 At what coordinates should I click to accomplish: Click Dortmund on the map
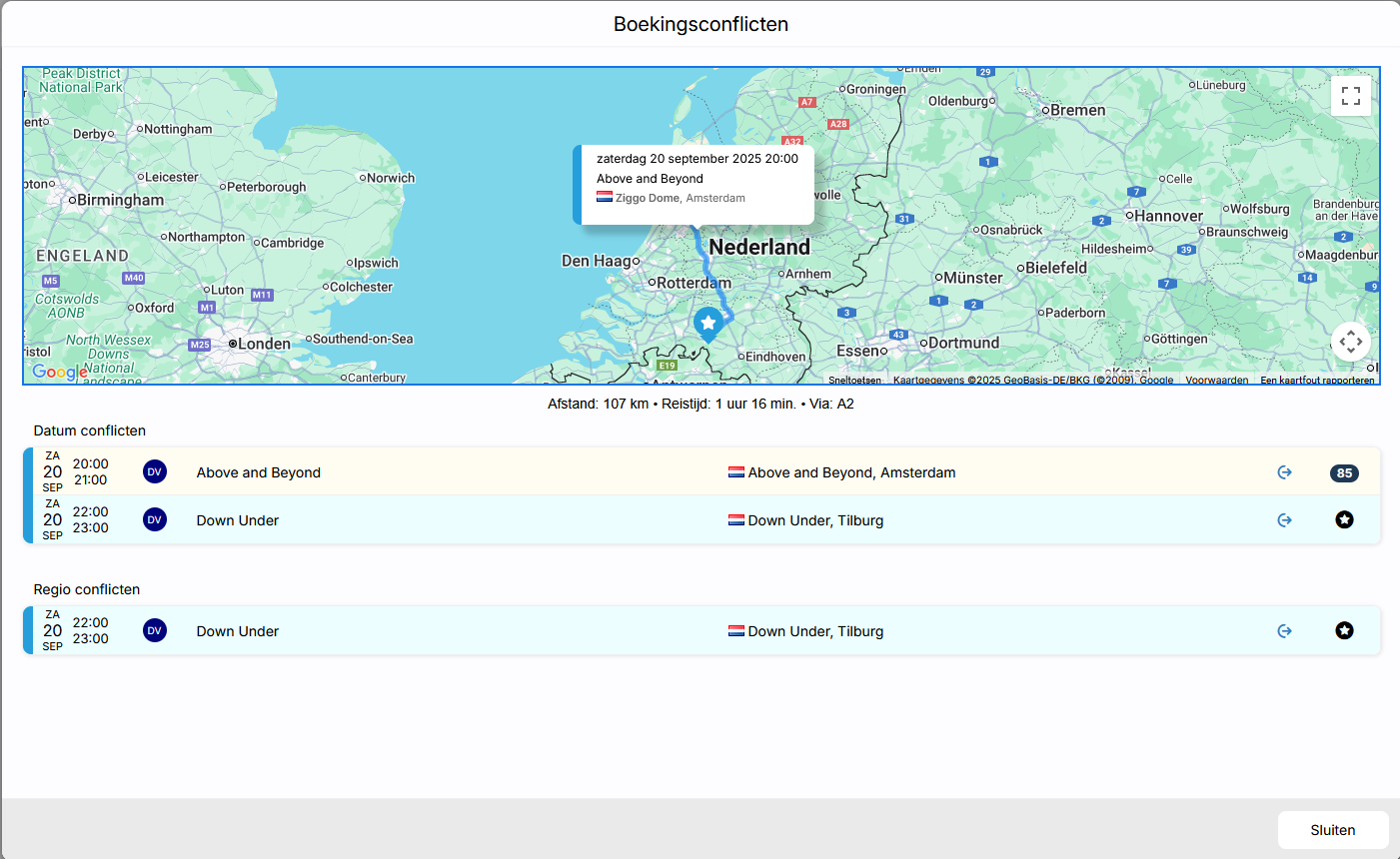tap(963, 343)
